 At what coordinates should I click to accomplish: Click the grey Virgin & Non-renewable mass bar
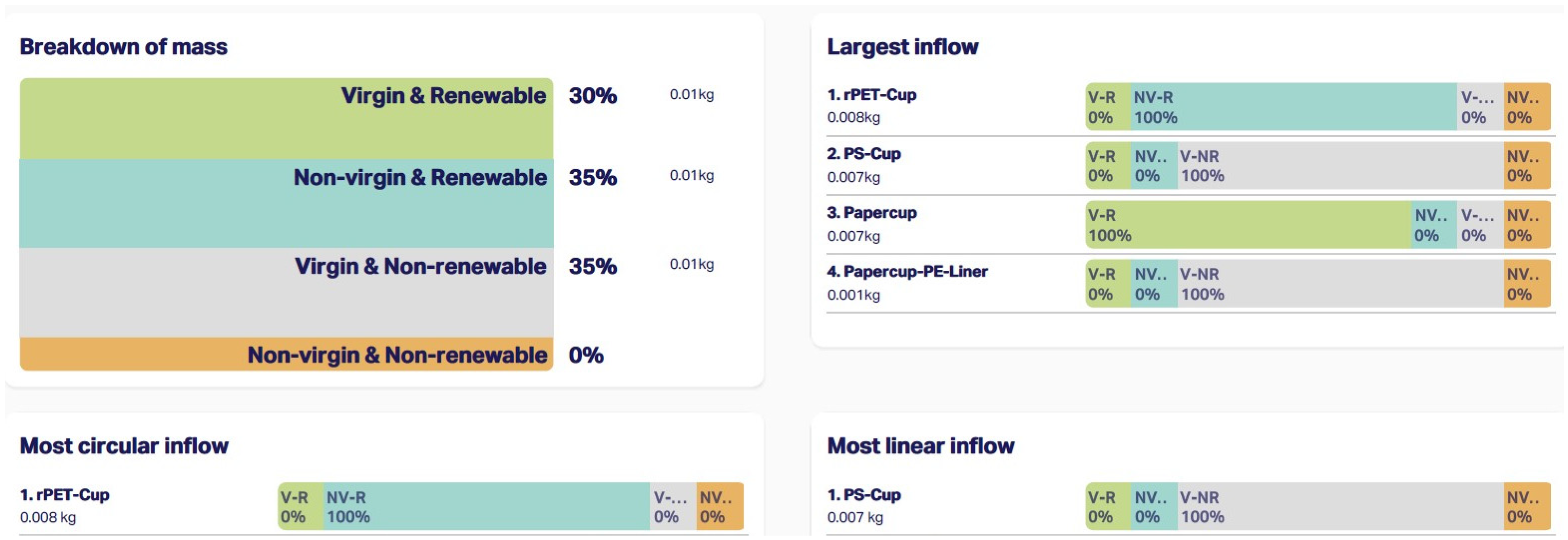pyautogui.click(x=286, y=292)
